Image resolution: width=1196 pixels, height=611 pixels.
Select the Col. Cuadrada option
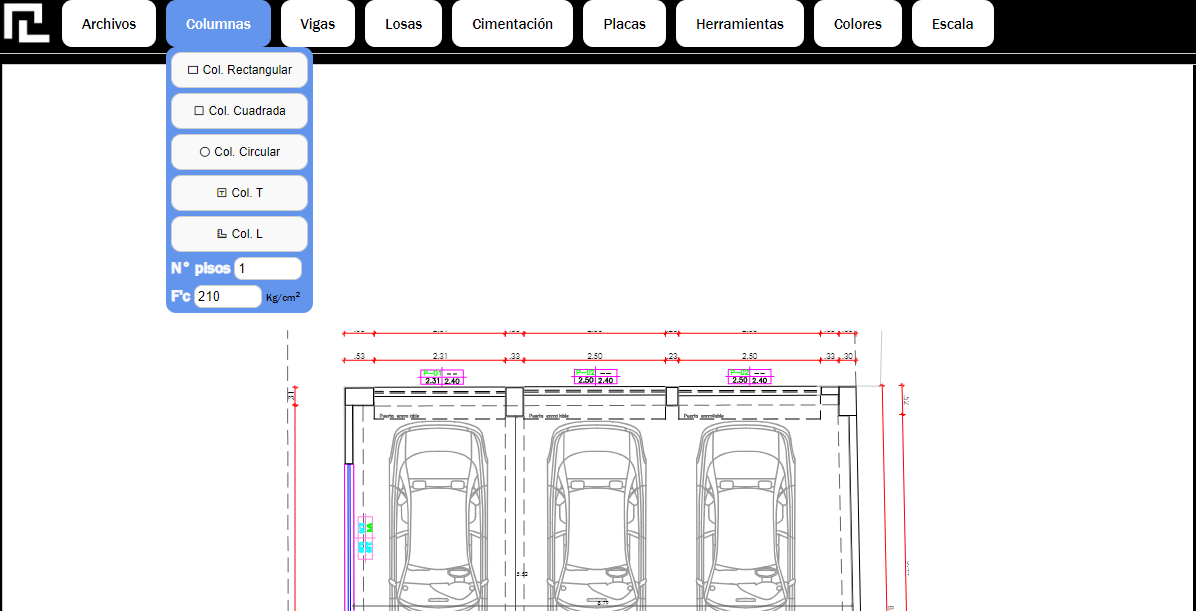tap(240, 111)
